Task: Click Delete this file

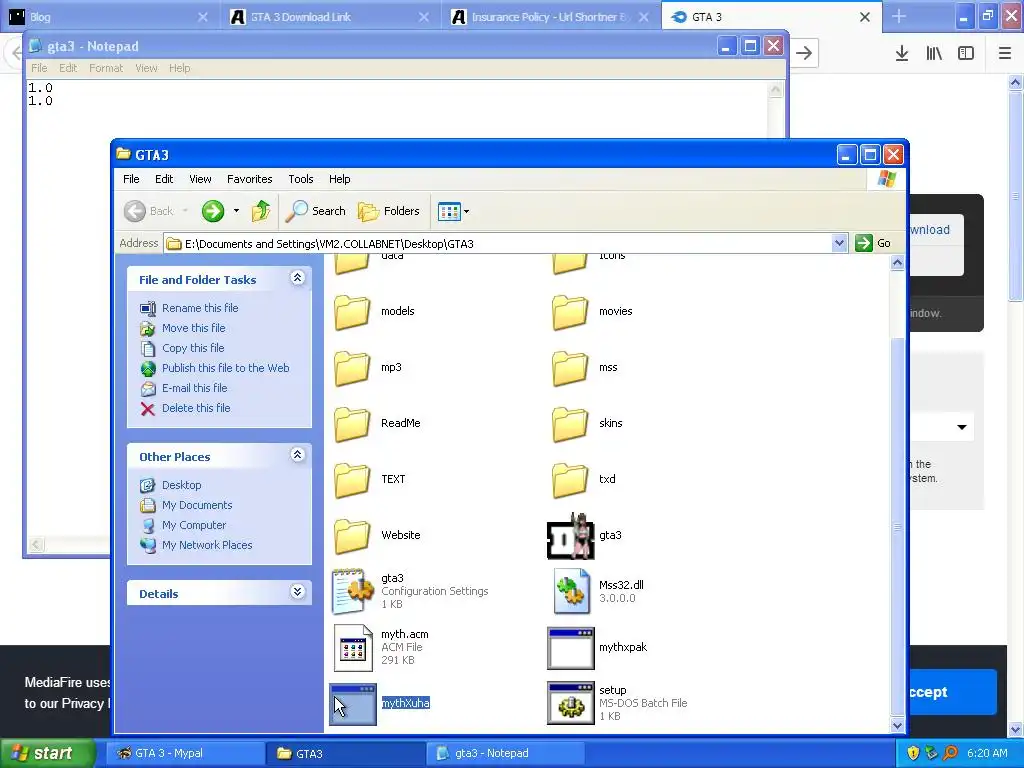Action: (x=196, y=408)
